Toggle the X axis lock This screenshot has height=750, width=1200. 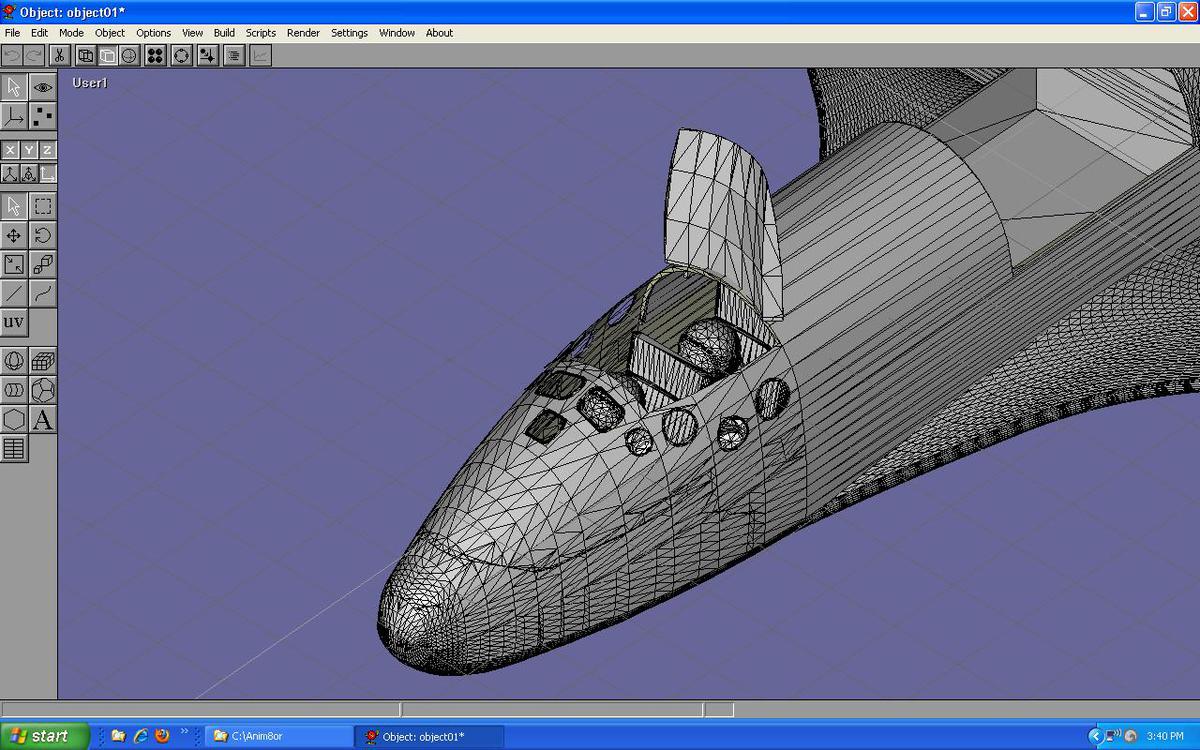click(x=10, y=150)
